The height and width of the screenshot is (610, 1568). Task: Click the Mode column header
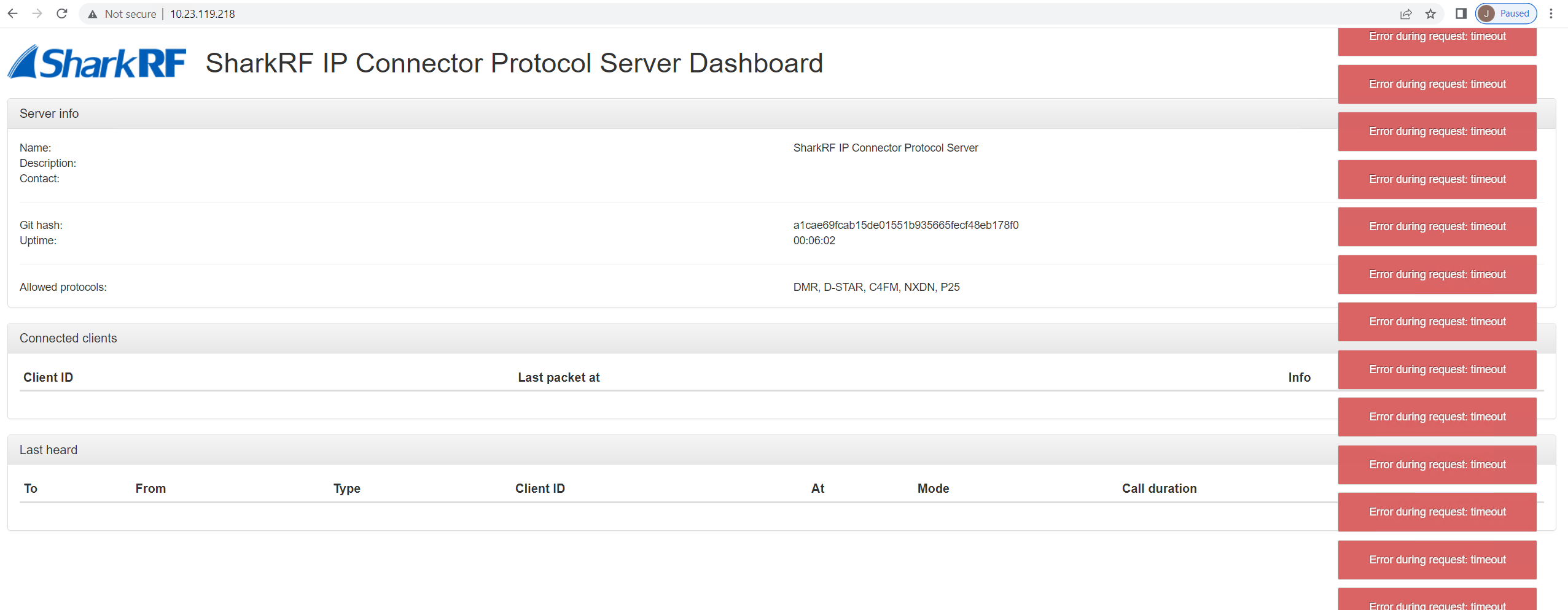pos(934,488)
